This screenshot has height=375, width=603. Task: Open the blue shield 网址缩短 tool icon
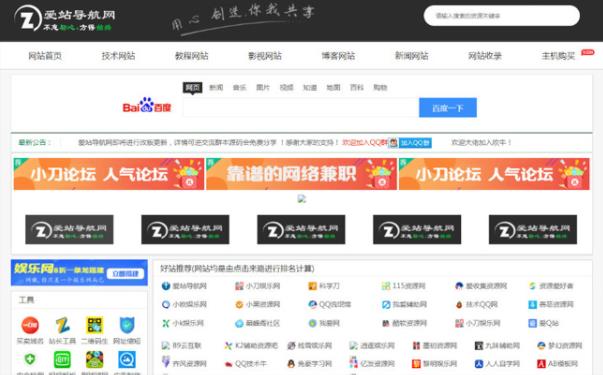coord(127,325)
